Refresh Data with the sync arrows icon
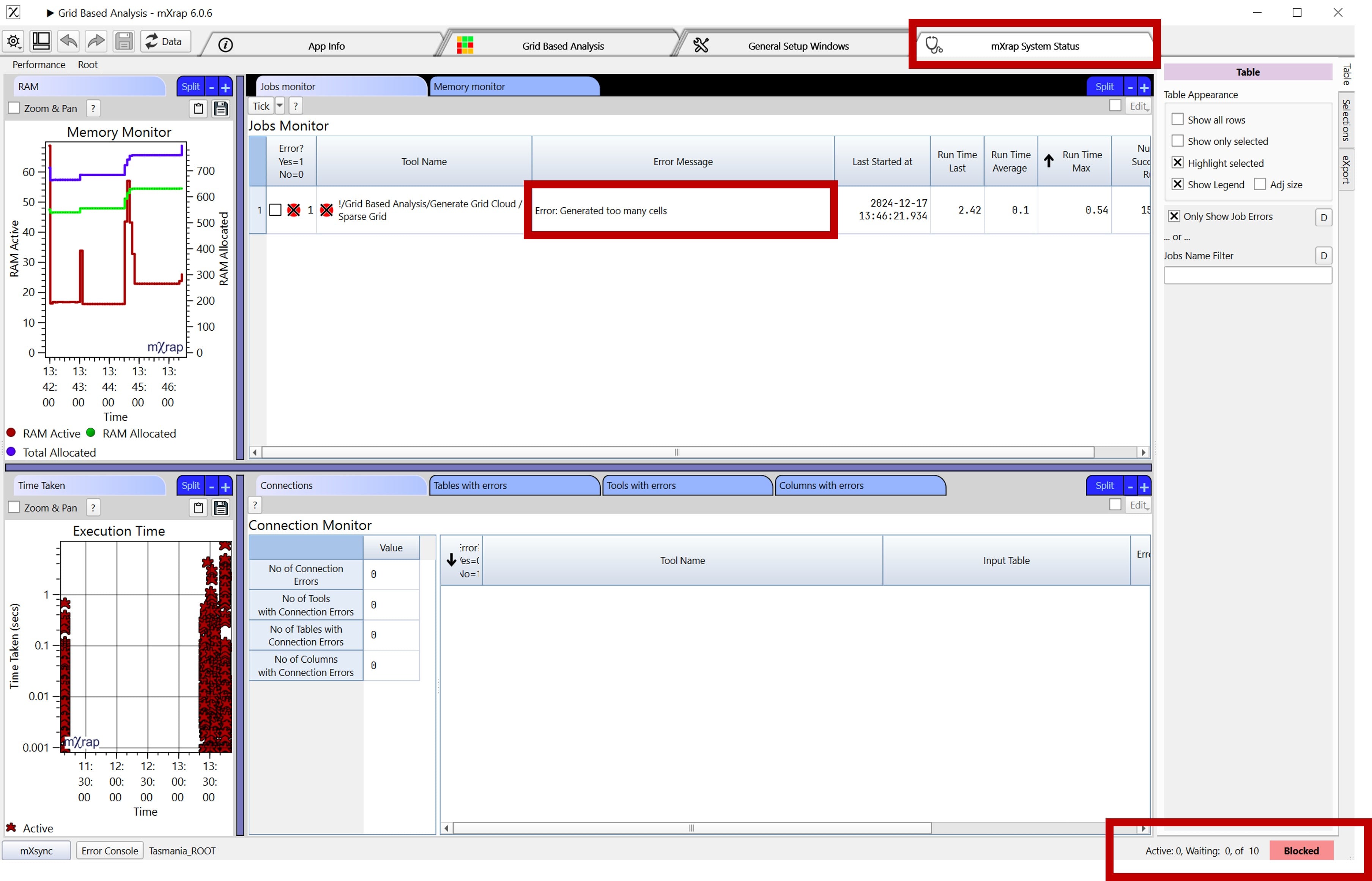 point(151,41)
